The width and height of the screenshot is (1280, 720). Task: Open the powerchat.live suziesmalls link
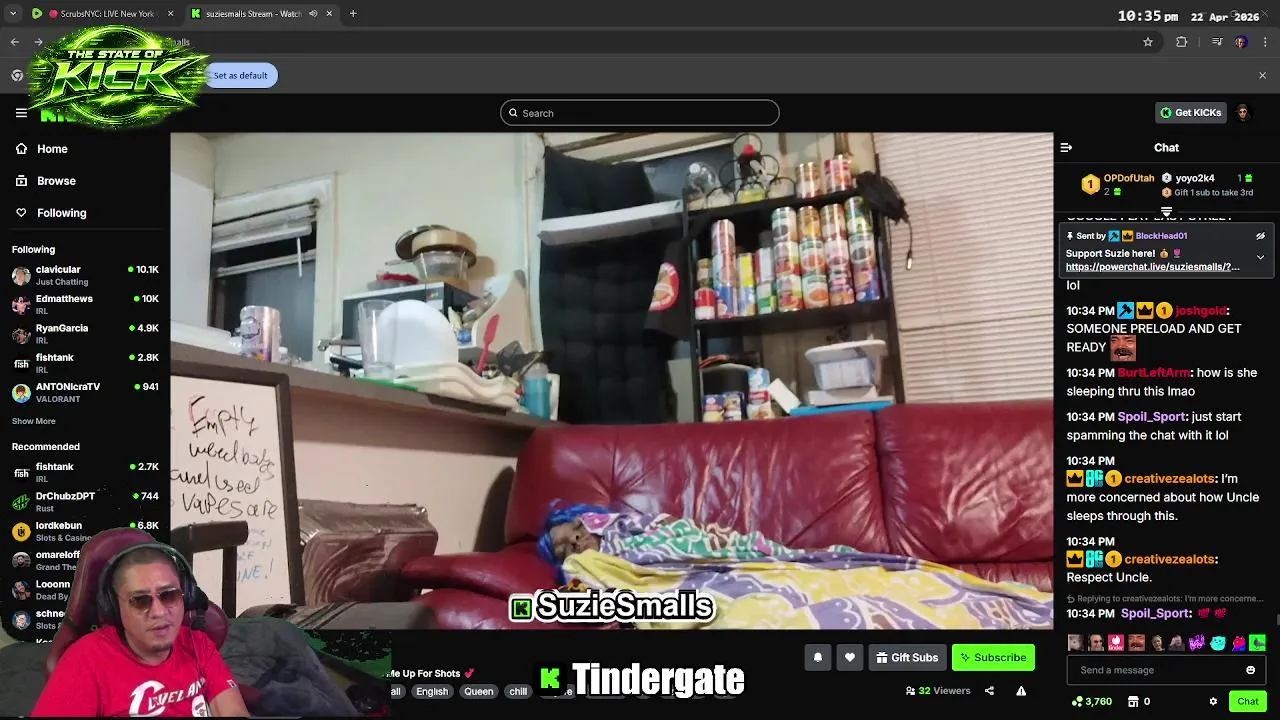(x=1152, y=267)
